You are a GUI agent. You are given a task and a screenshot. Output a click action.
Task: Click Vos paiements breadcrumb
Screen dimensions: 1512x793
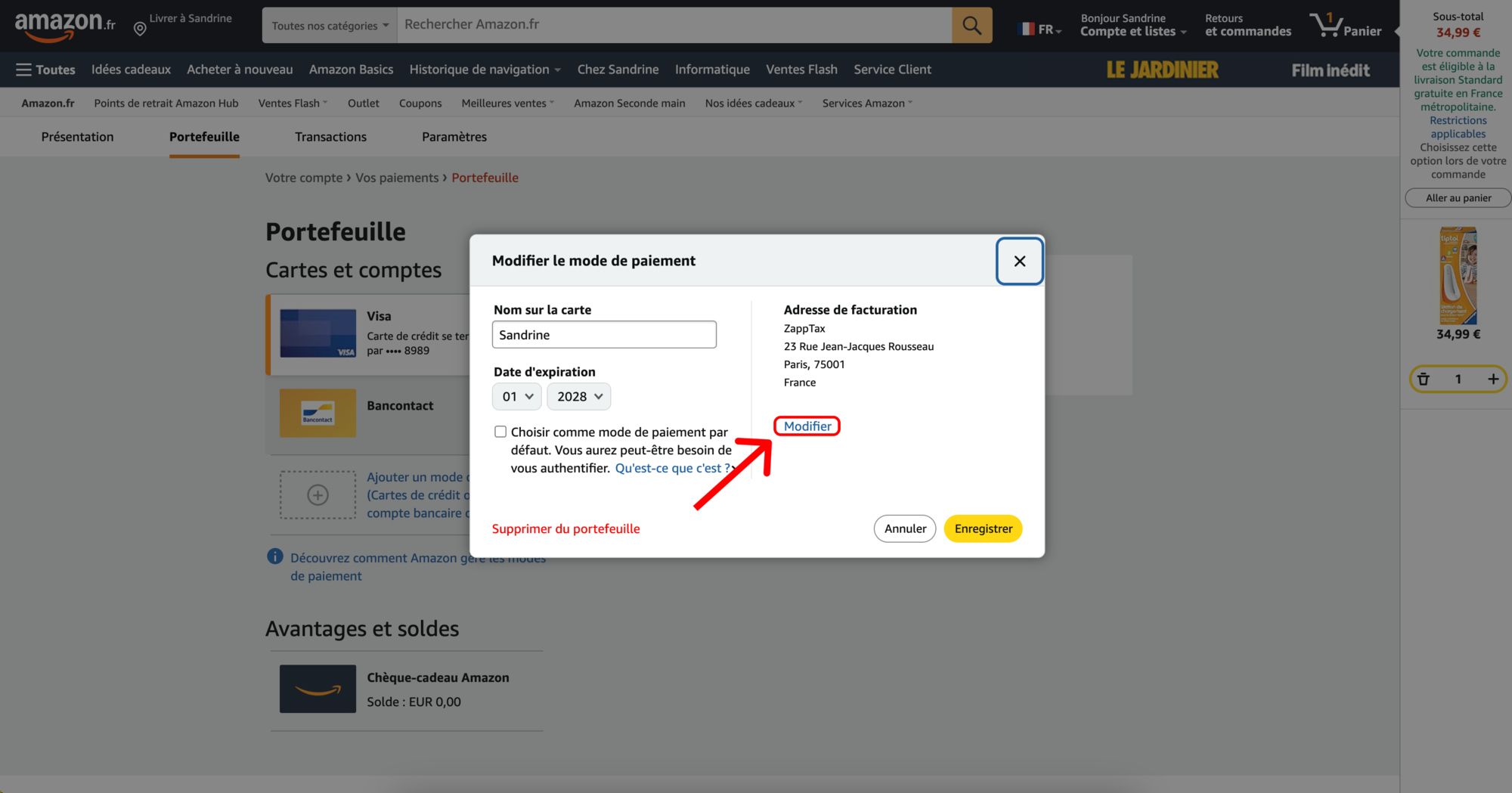[397, 178]
